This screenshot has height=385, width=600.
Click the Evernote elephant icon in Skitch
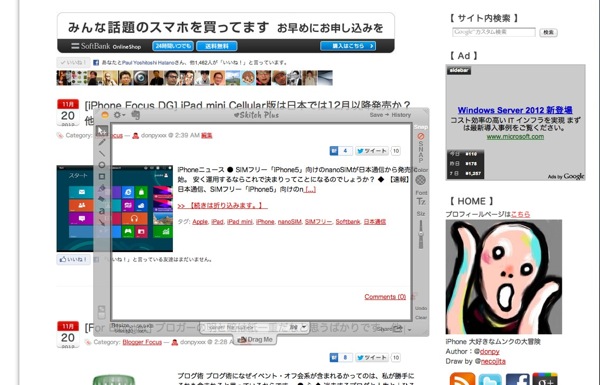(135, 115)
